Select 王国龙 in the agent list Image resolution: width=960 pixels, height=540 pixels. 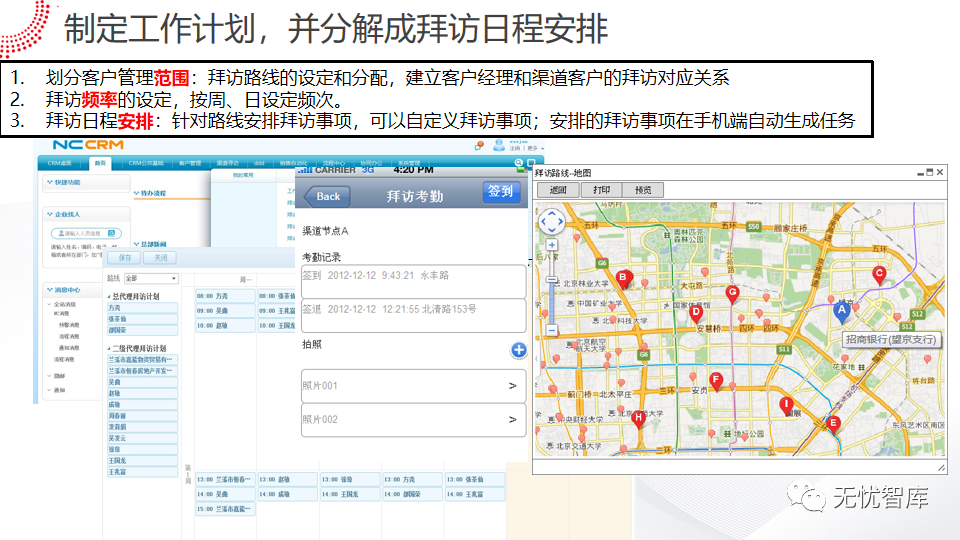pyautogui.click(x=143, y=460)
